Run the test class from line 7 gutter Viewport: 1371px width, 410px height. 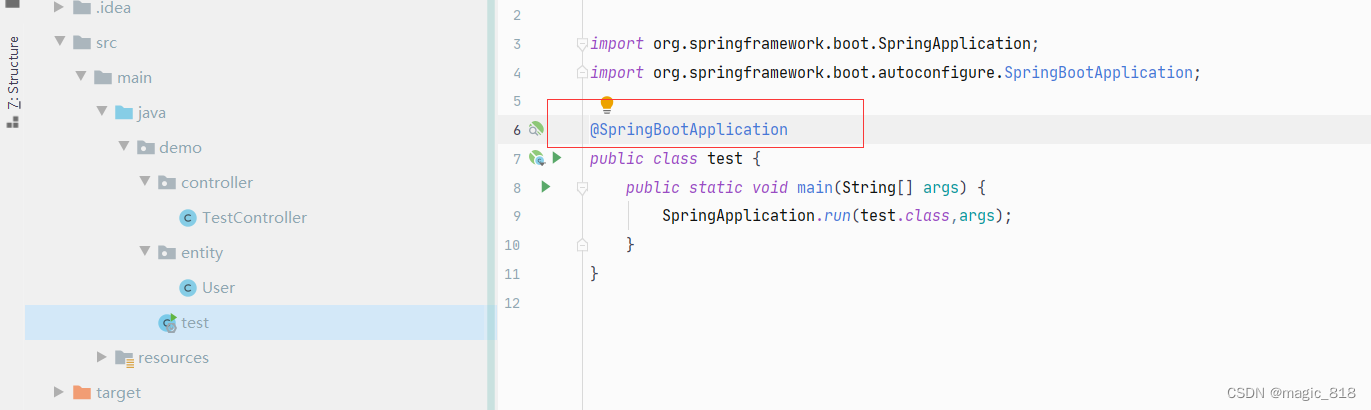coord(557,158)
